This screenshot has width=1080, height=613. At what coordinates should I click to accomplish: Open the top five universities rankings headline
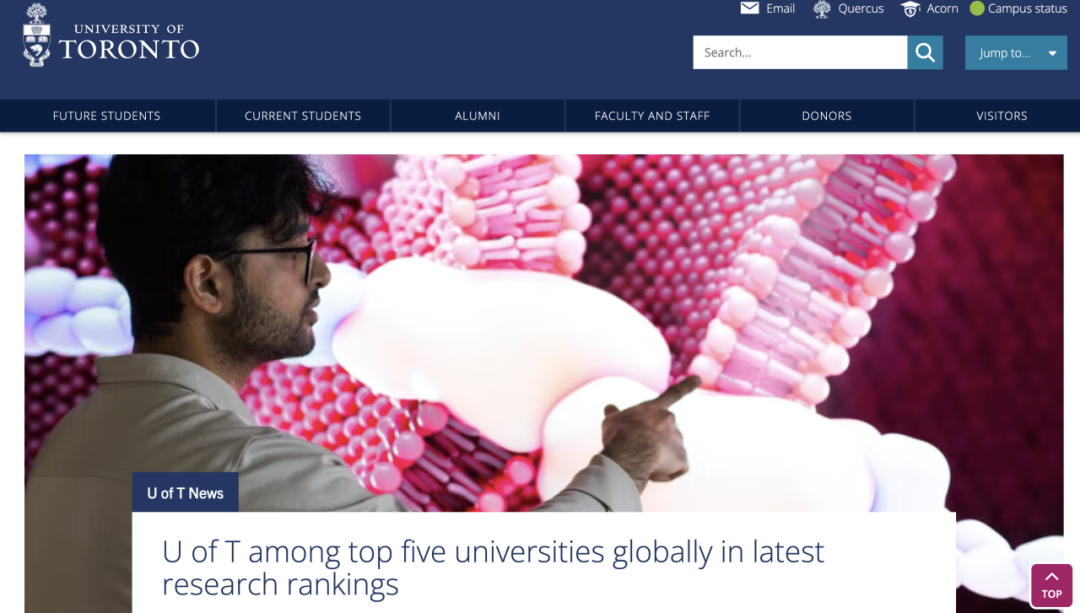(x=492, y=568)
